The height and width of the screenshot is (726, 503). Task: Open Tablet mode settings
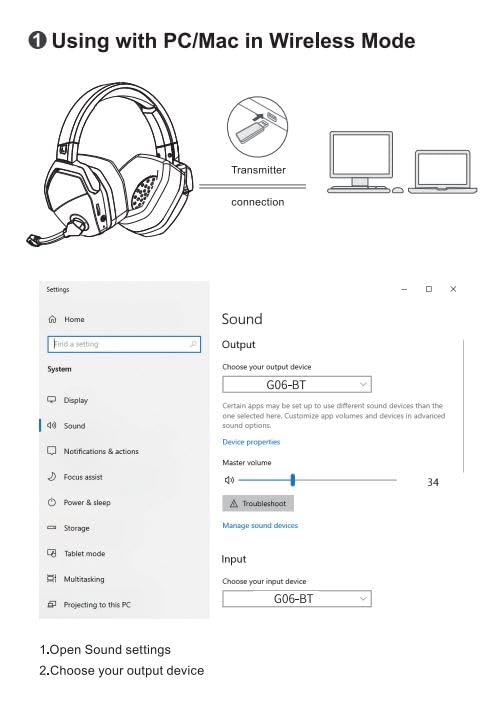point(84,553)
